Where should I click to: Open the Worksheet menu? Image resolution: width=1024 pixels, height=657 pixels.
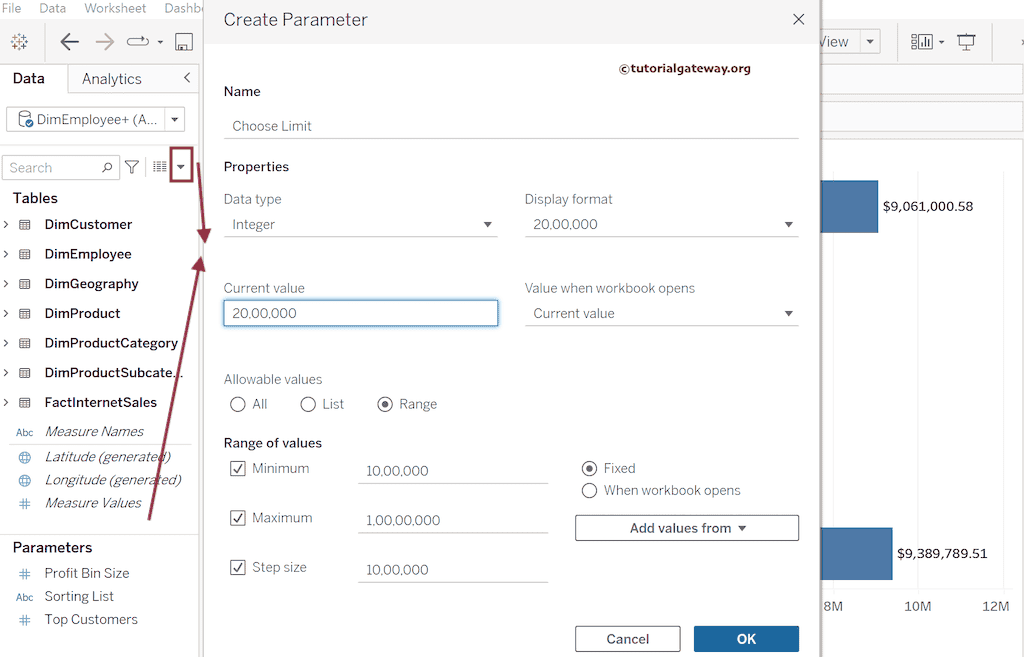click(114, 8)
